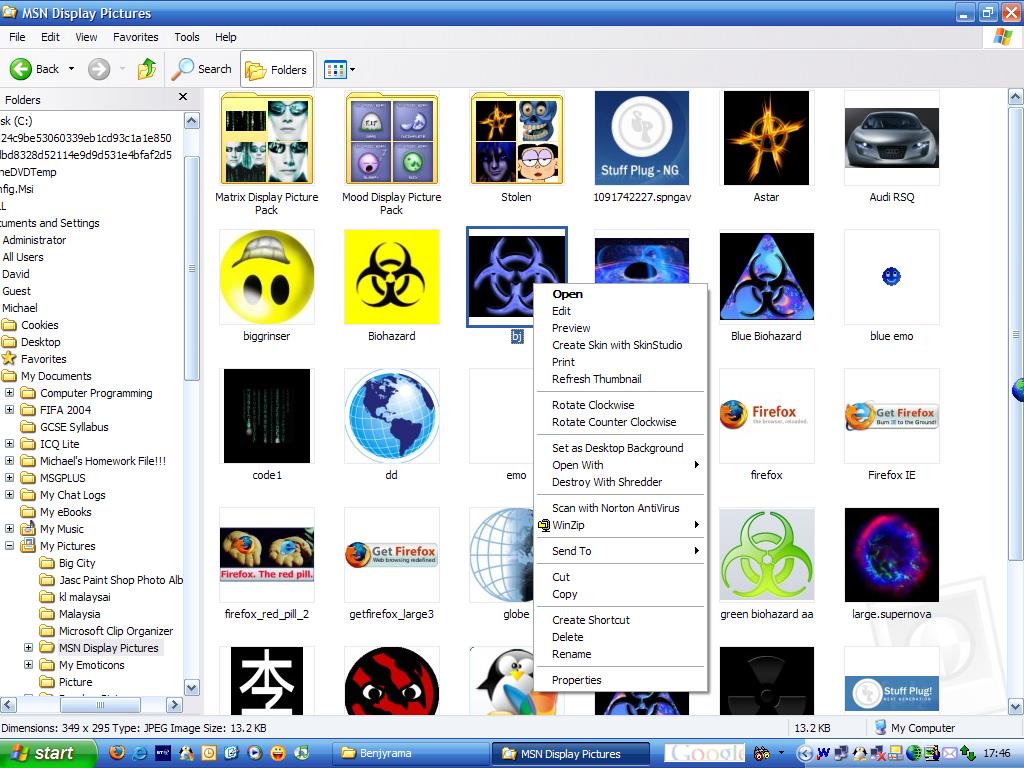
Task: Close the Folders side panel
Action: (x=183, y=97)
